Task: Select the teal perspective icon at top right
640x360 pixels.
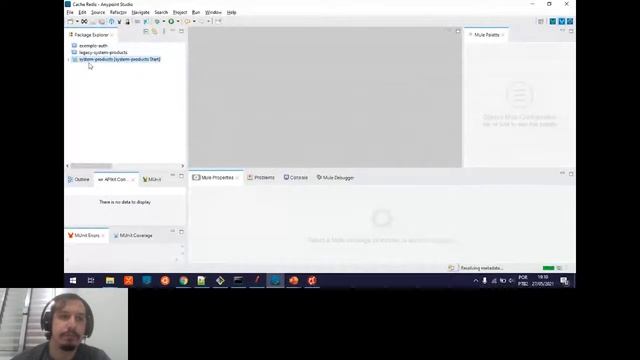Action: pyautogui.click(x=553, y=21)
